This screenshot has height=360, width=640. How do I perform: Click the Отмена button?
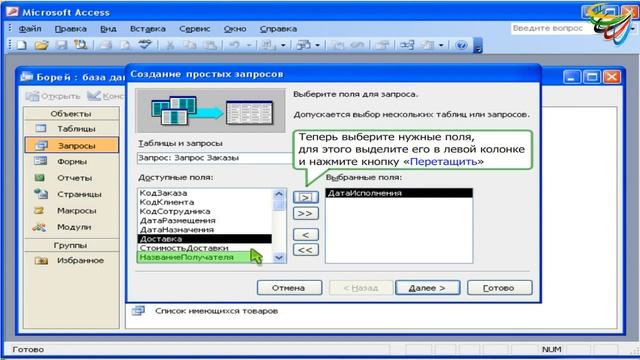click(x=289, y=288)
